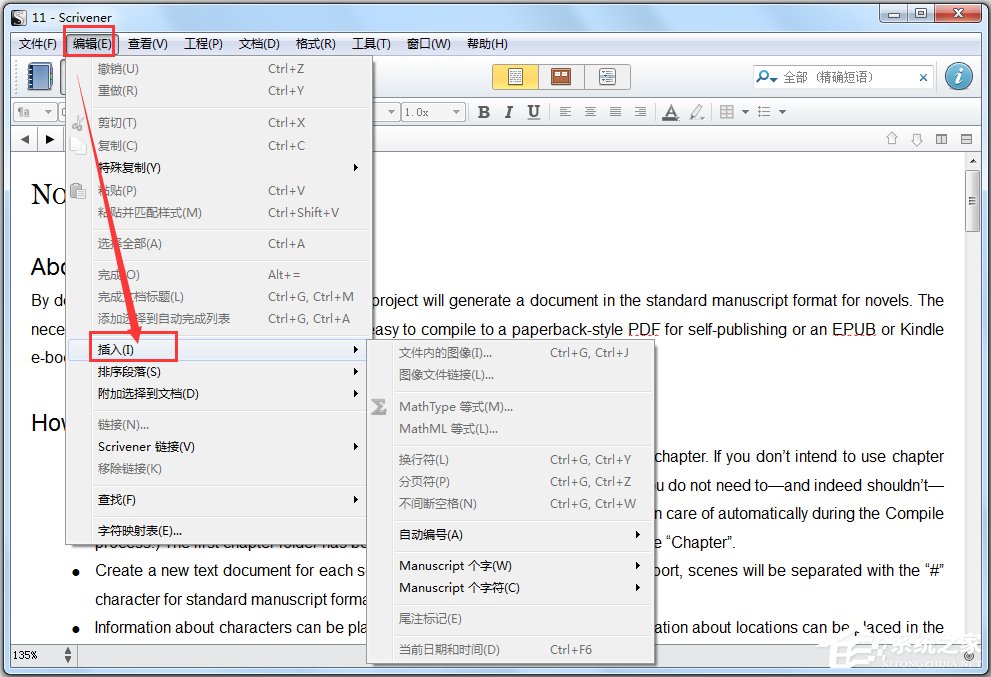
Task: Choose 撤销(U) menu item
Action: pos(218,69)
